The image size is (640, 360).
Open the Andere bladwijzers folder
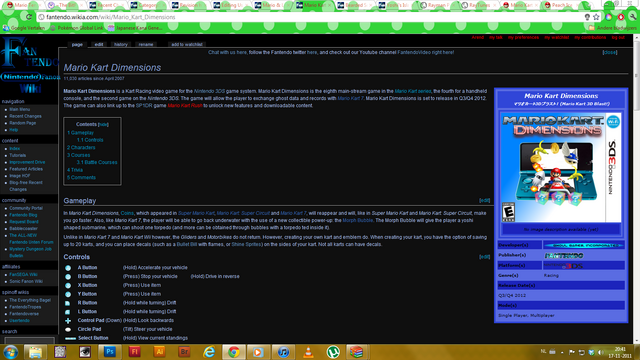[612, 28]
